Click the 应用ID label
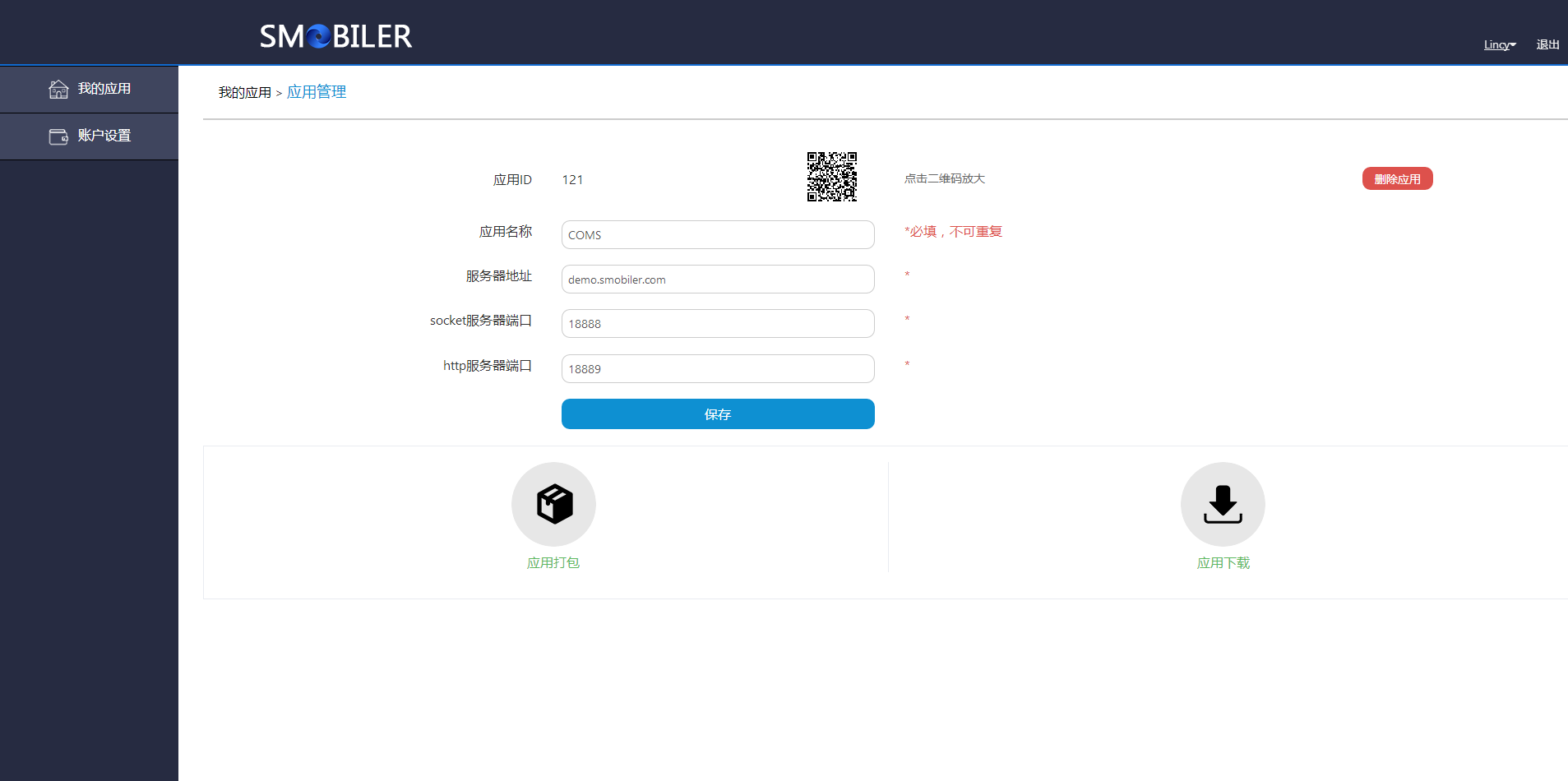 click(x=512, y=179)
